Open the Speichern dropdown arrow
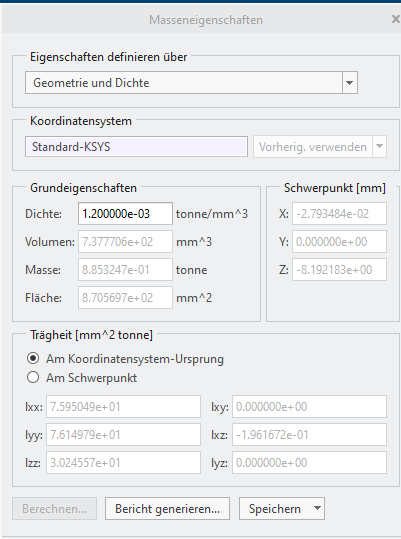 (x=318, y=508)
